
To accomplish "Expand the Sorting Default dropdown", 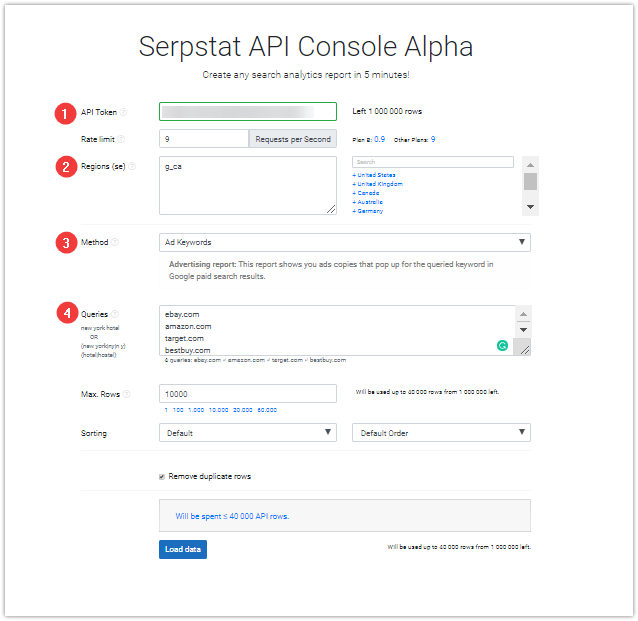I will (x=248, y=433).
